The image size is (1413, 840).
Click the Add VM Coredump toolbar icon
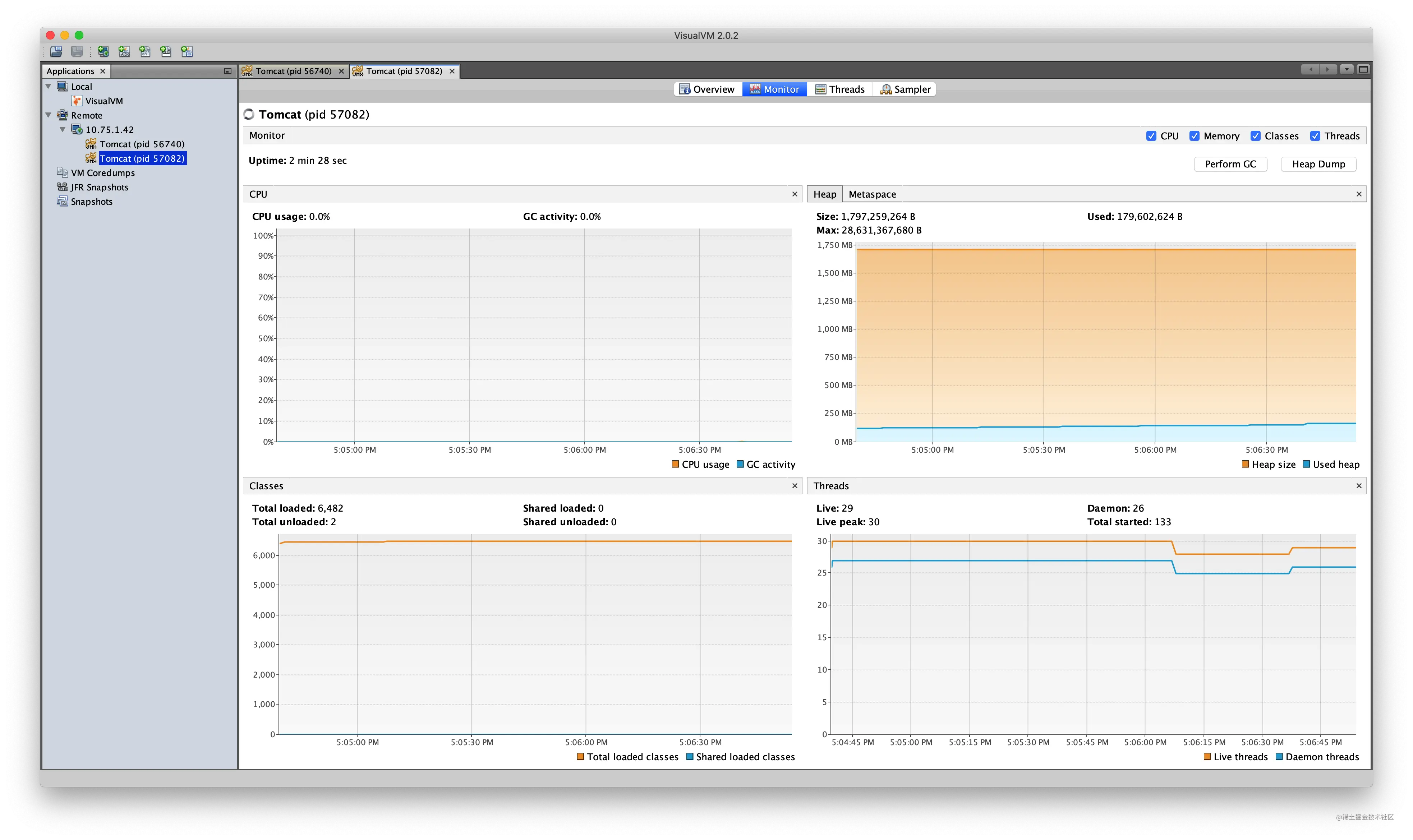coord(145,51)
